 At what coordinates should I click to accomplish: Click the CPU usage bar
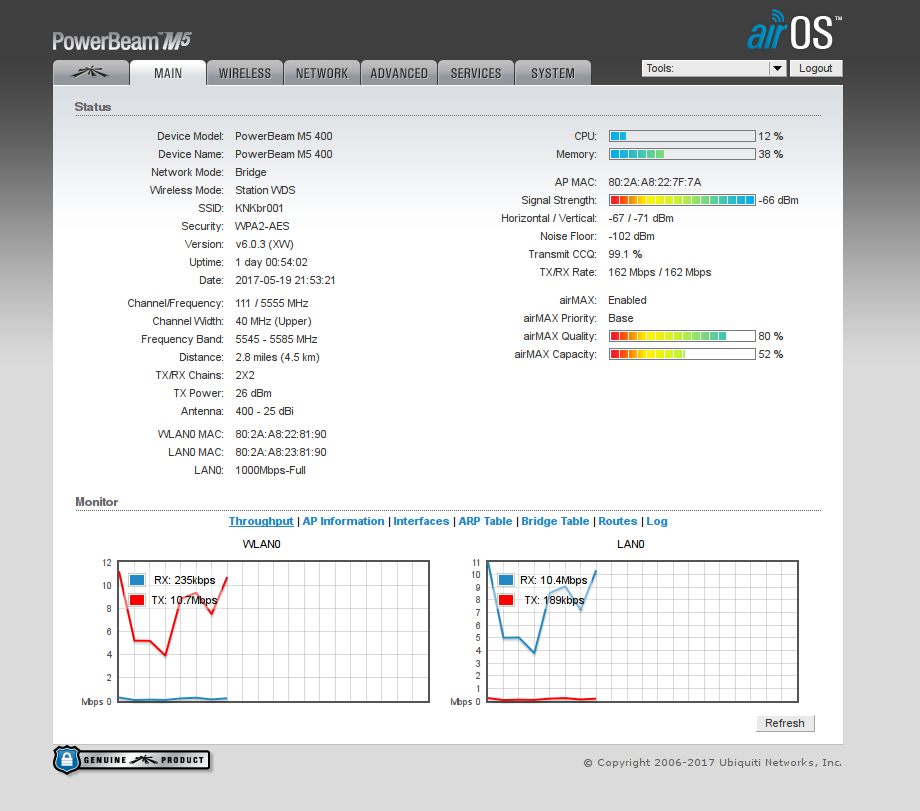[x=682, y=136]
